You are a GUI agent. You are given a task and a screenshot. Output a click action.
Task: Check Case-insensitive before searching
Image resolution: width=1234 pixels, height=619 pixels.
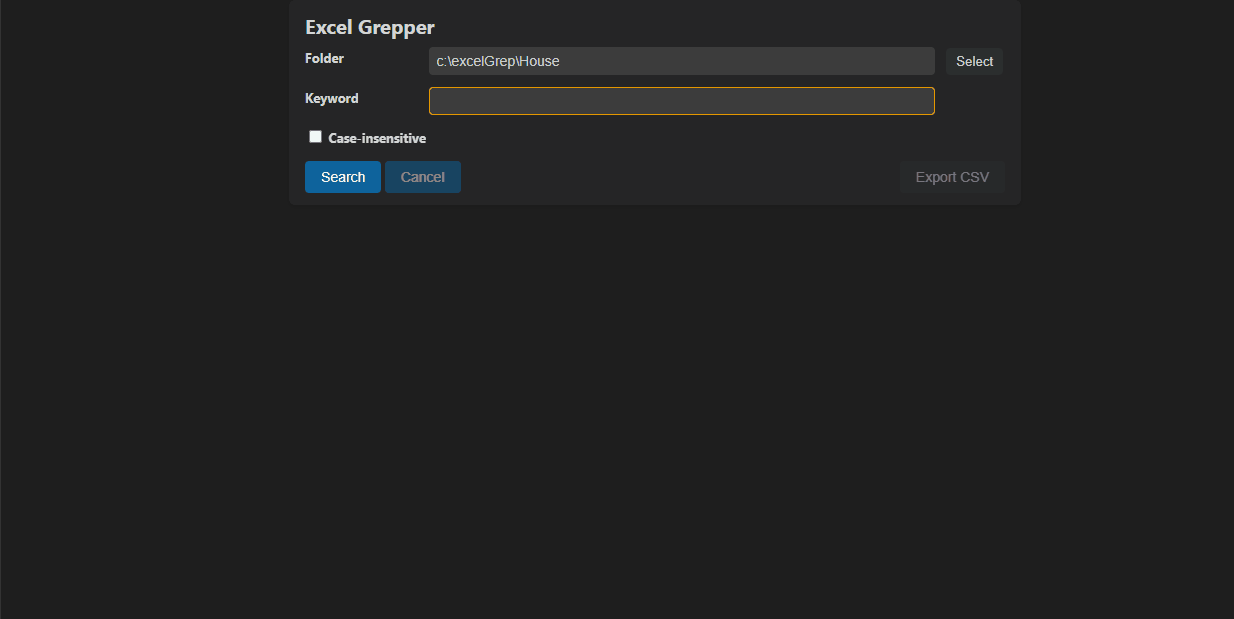315,135
